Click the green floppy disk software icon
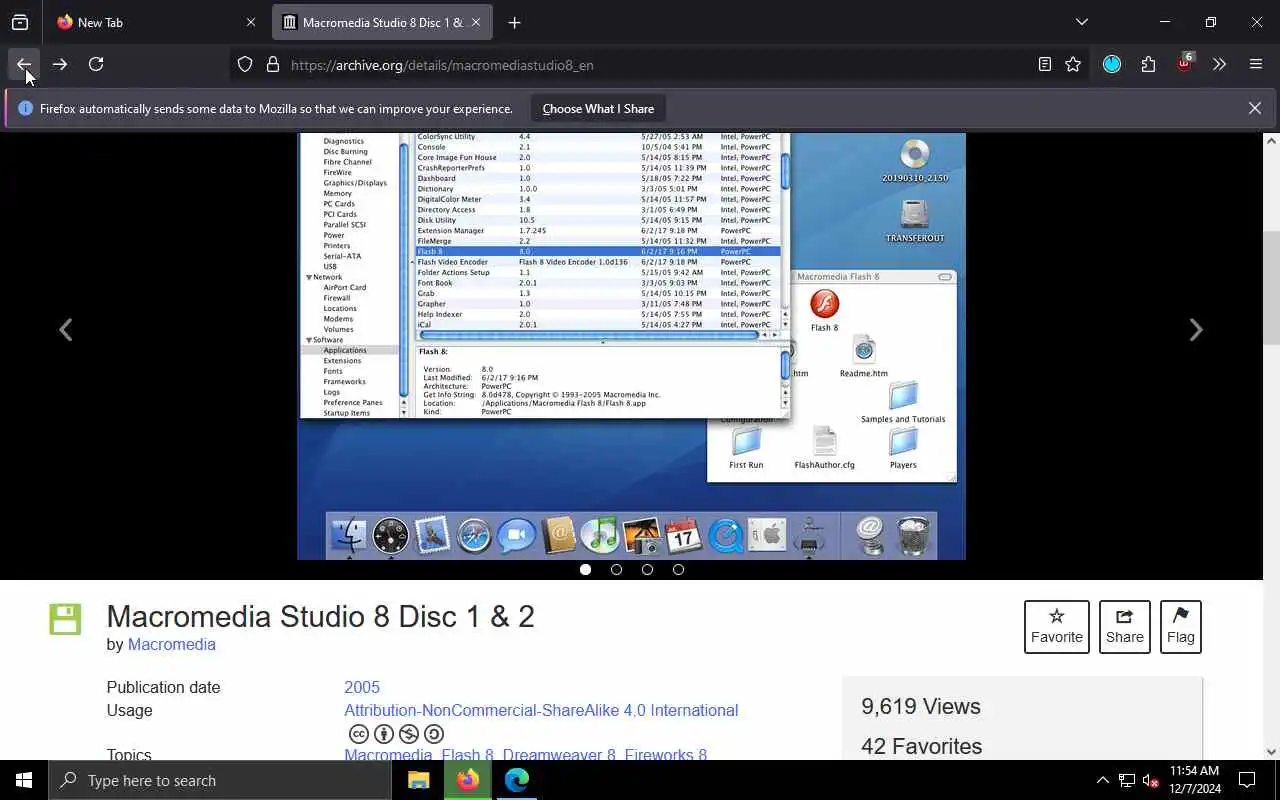1280x800 pixels. 65,620
